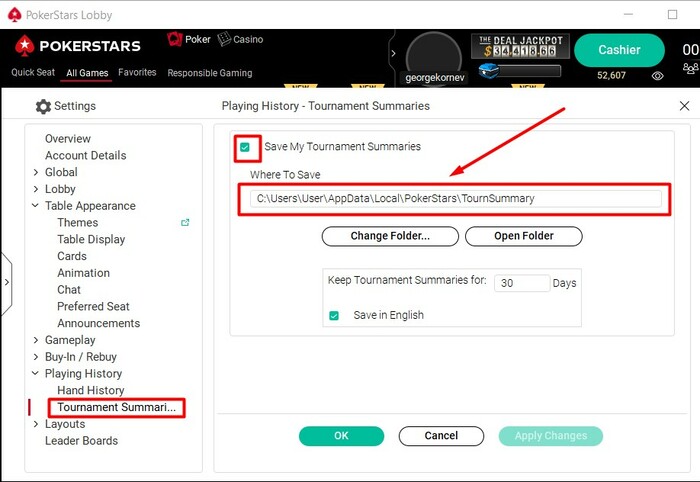The width and height of the screenshot is (700, 482).
Task: Expand the side panel arrow on left edge
Action: pos(6,283)
